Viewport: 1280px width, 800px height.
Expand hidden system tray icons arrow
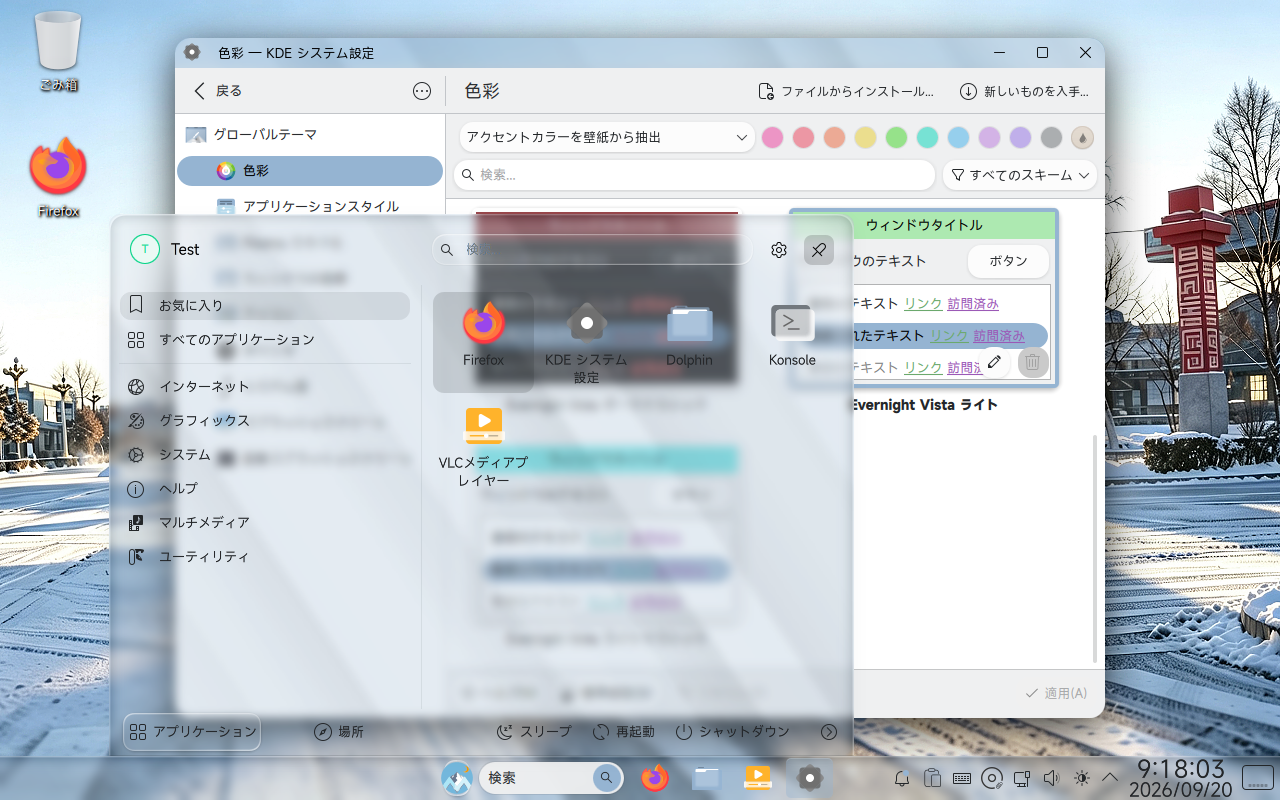click(1110, 778)
